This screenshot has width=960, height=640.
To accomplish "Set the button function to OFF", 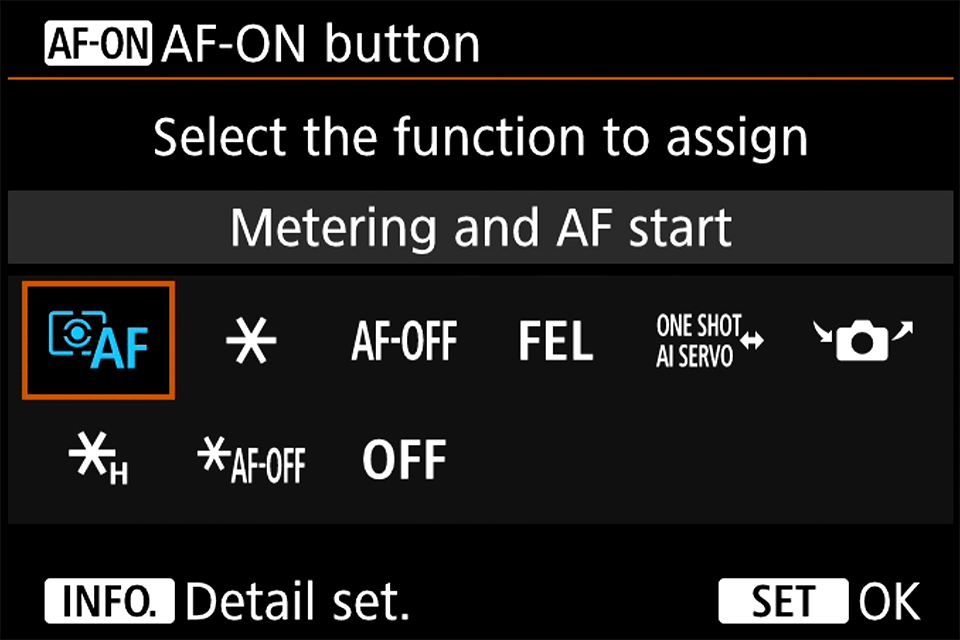I will 404,460.
